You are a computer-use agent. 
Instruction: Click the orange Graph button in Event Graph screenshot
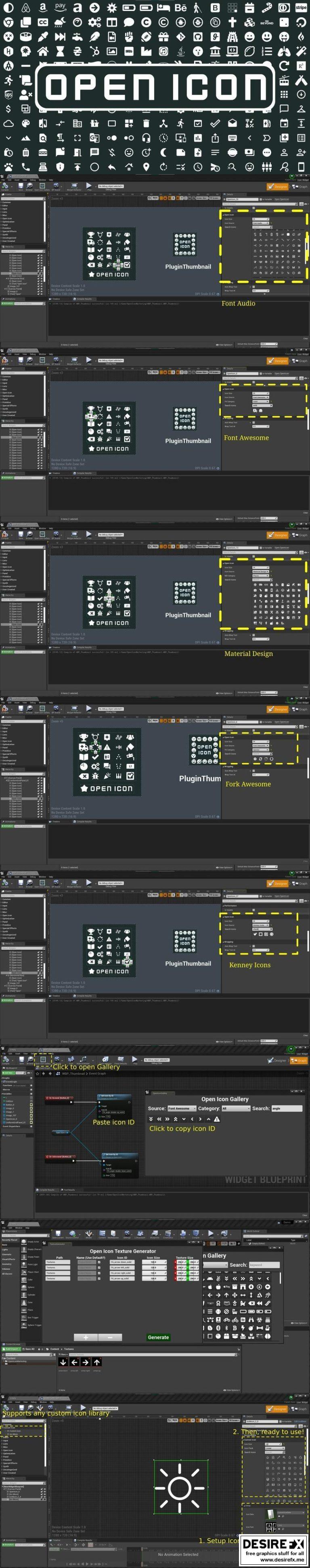tap(298, 1060)
